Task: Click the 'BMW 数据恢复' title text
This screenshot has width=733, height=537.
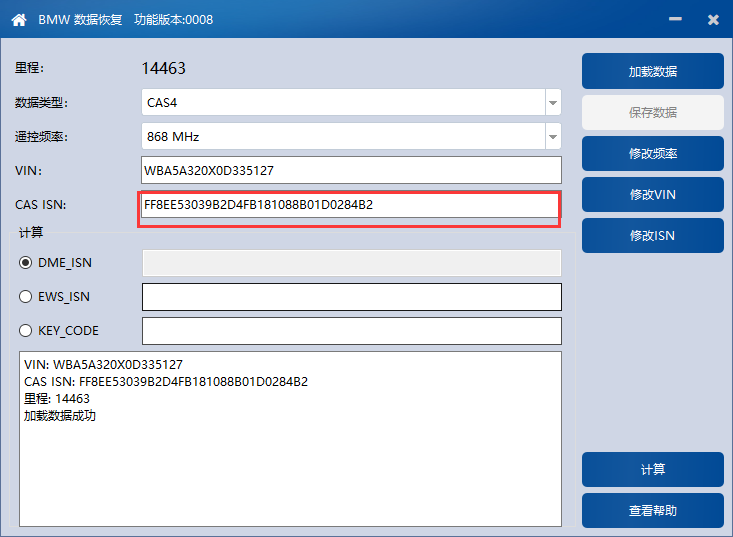Action: point(80,20)
